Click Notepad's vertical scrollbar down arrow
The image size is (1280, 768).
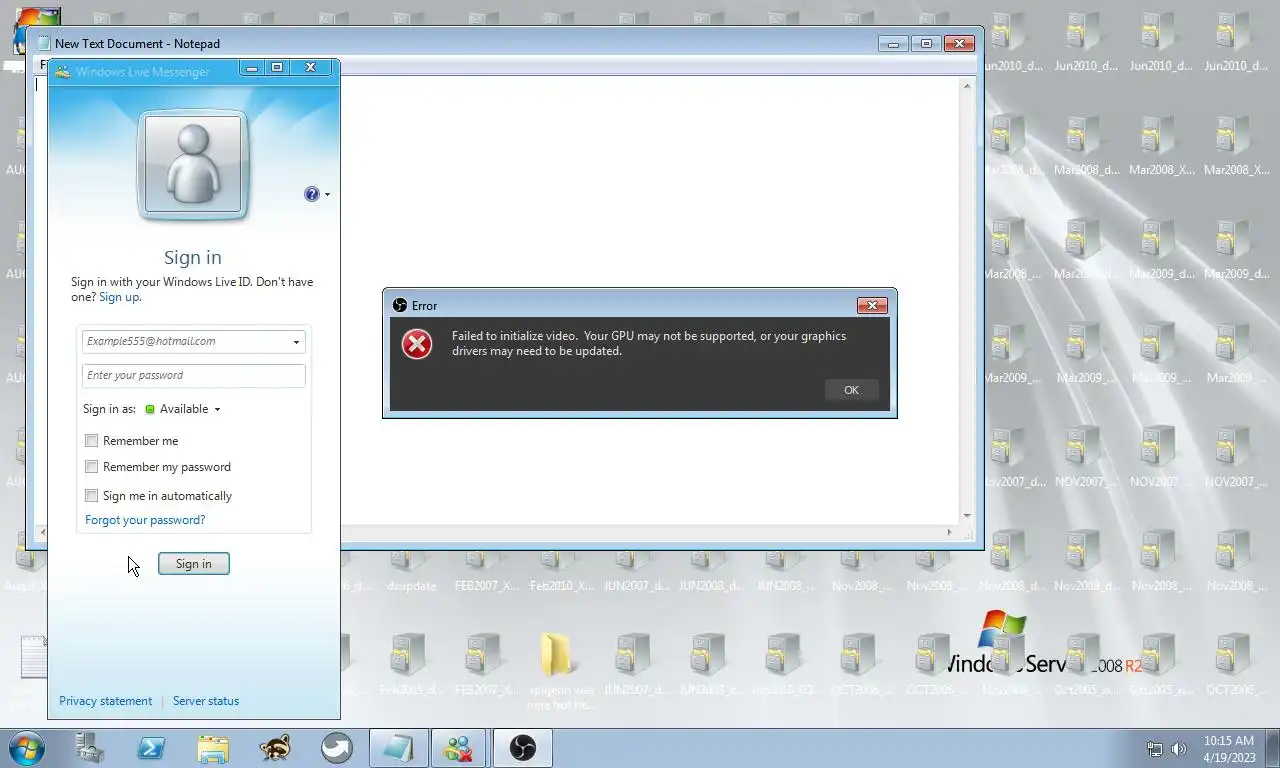967,516
